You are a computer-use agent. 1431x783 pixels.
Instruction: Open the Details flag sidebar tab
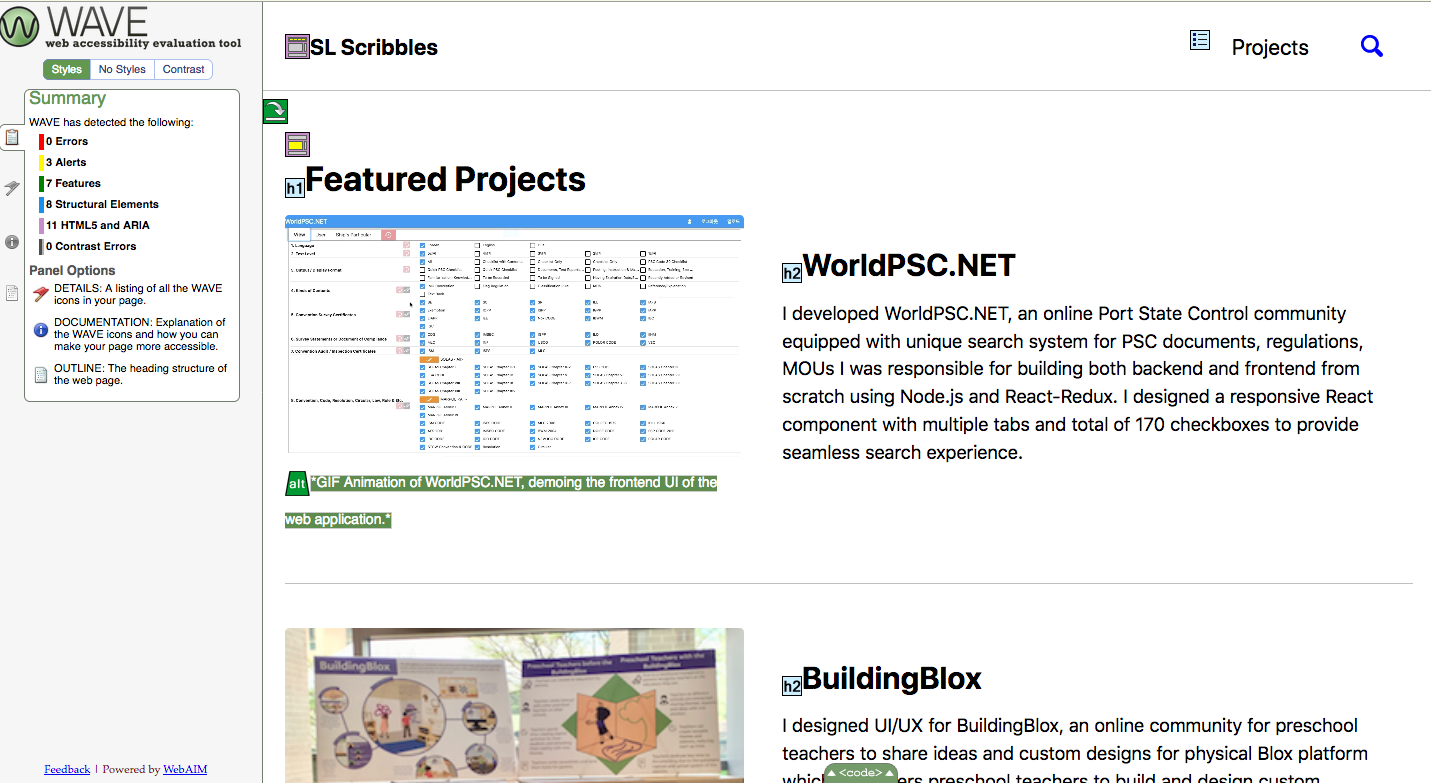coord(12,188)
